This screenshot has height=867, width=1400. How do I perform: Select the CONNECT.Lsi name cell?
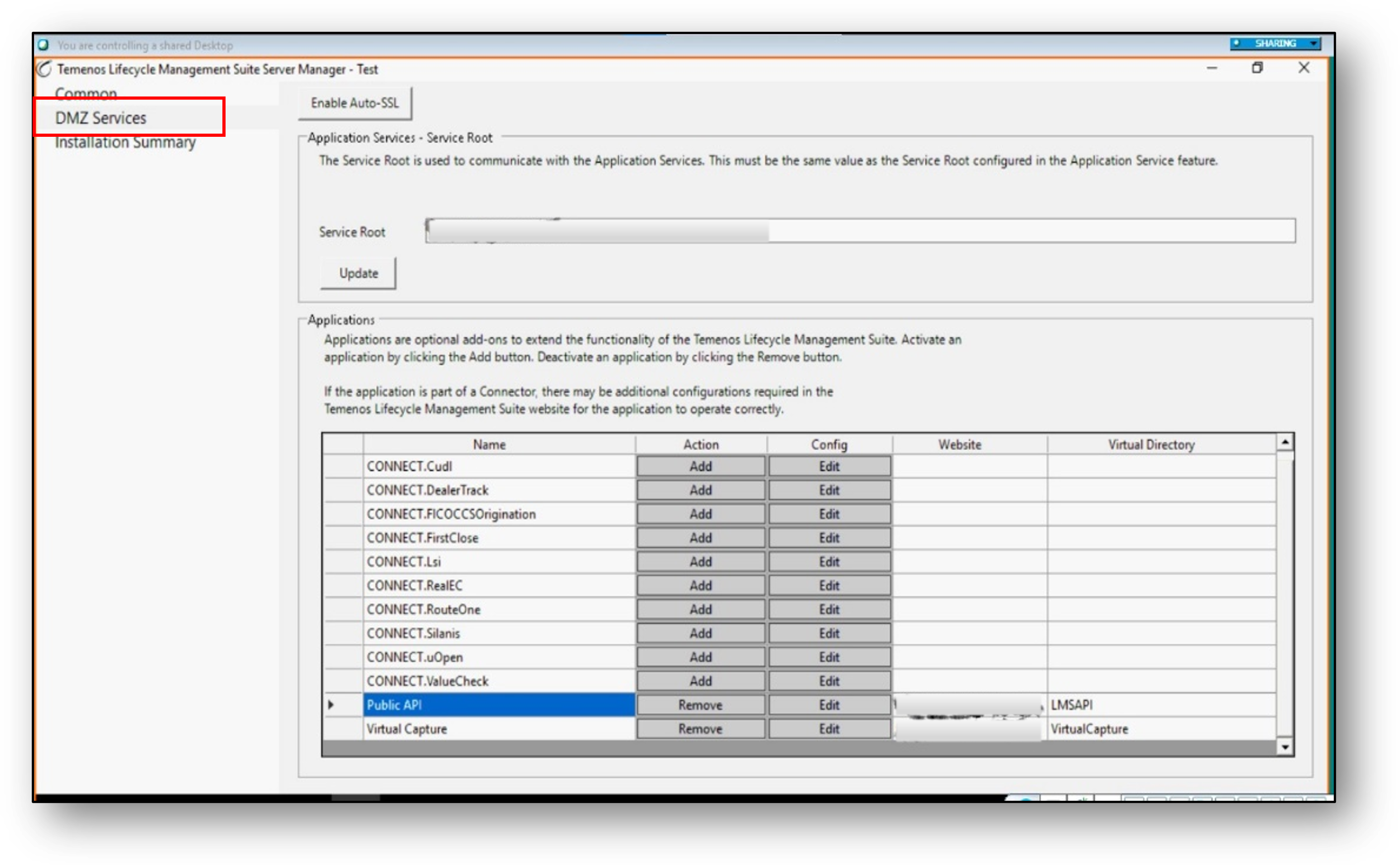pyautogui.click(x=499, y=562)
